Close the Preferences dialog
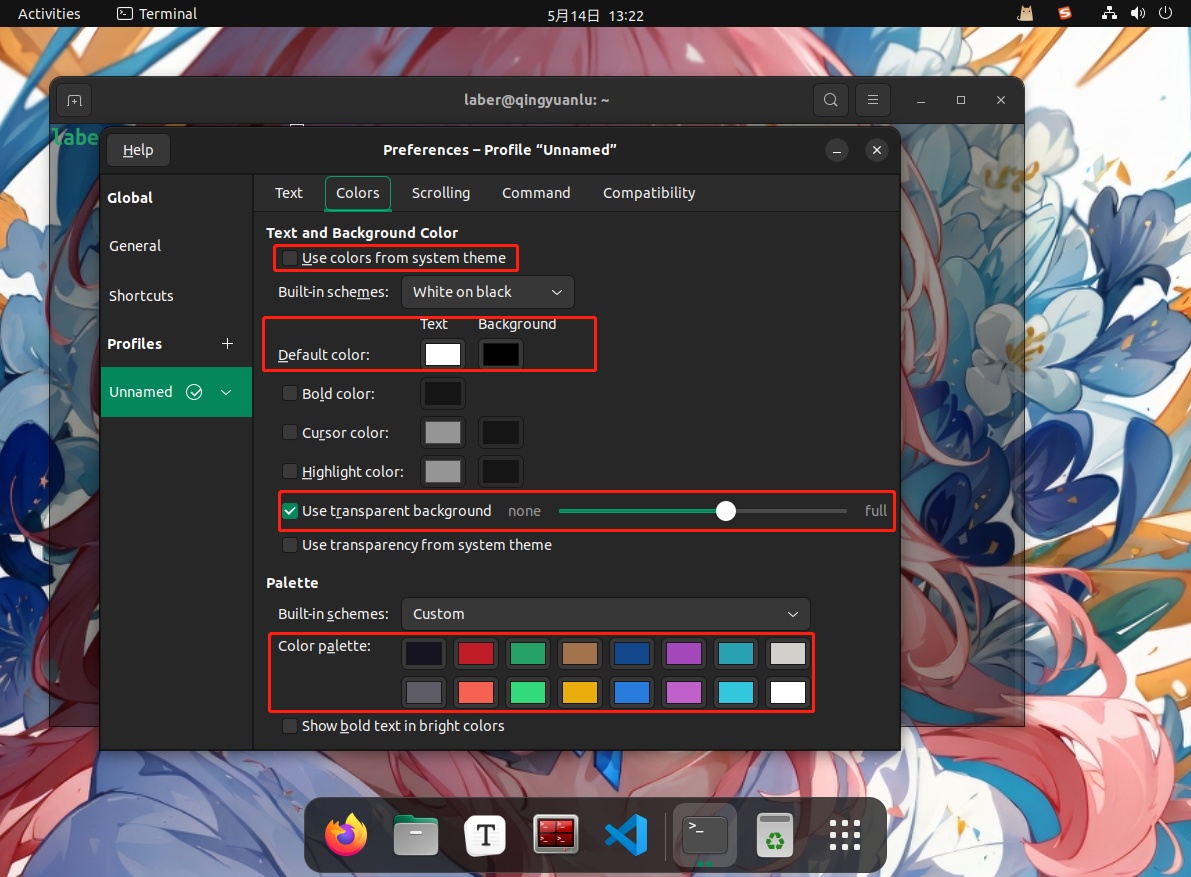1191x877 pixels. coord(877,150)
